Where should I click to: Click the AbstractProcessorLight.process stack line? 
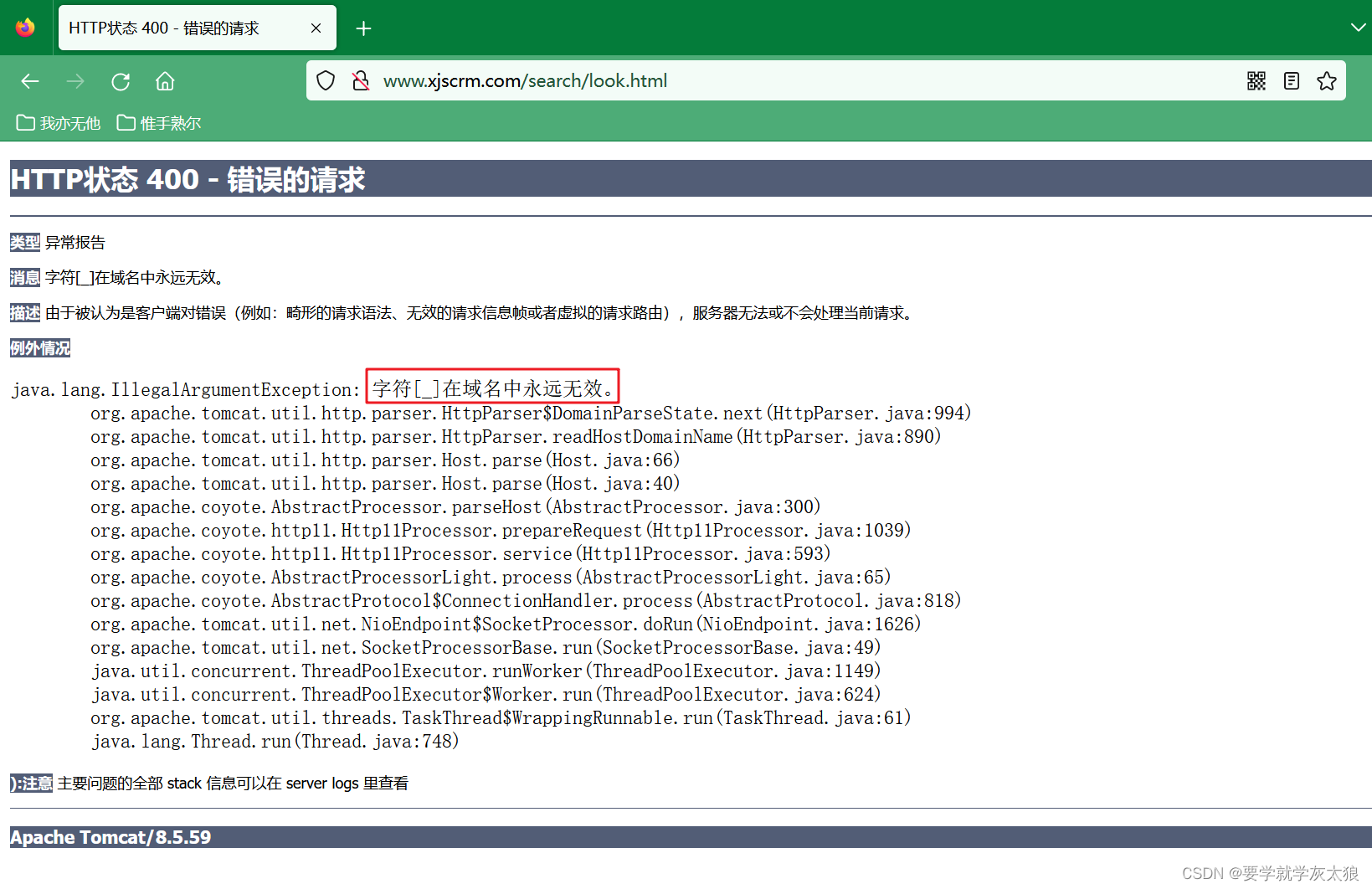click(x=491, y=578)
